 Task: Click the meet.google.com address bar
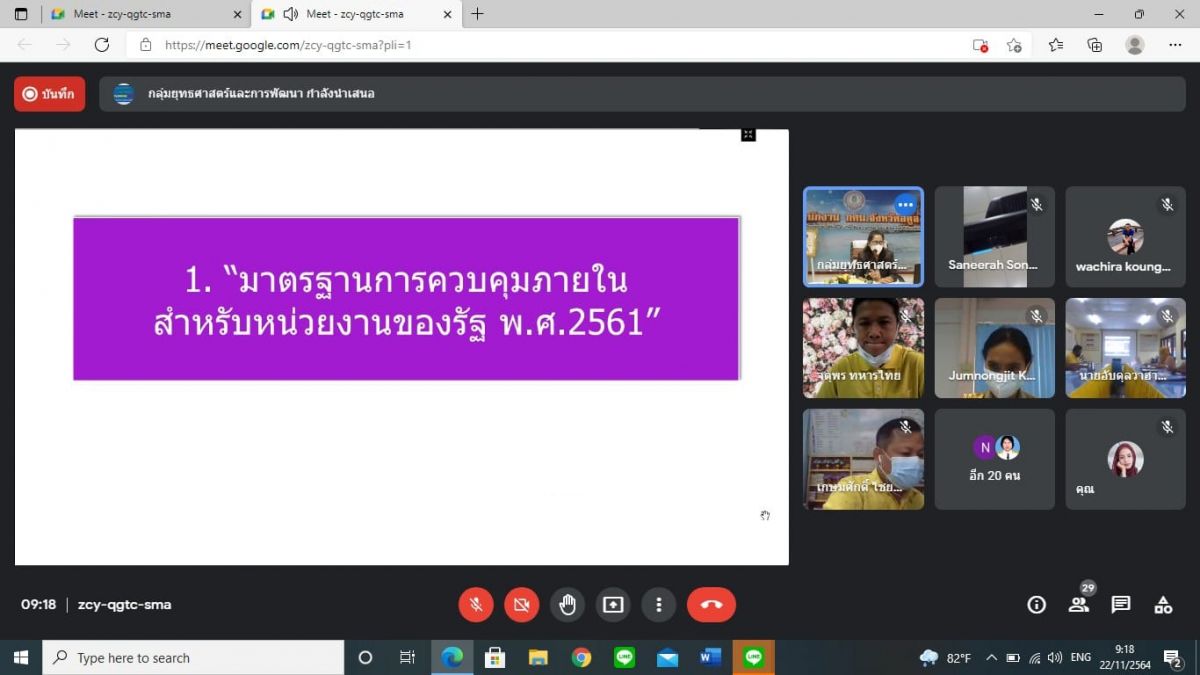click(550, 45)
